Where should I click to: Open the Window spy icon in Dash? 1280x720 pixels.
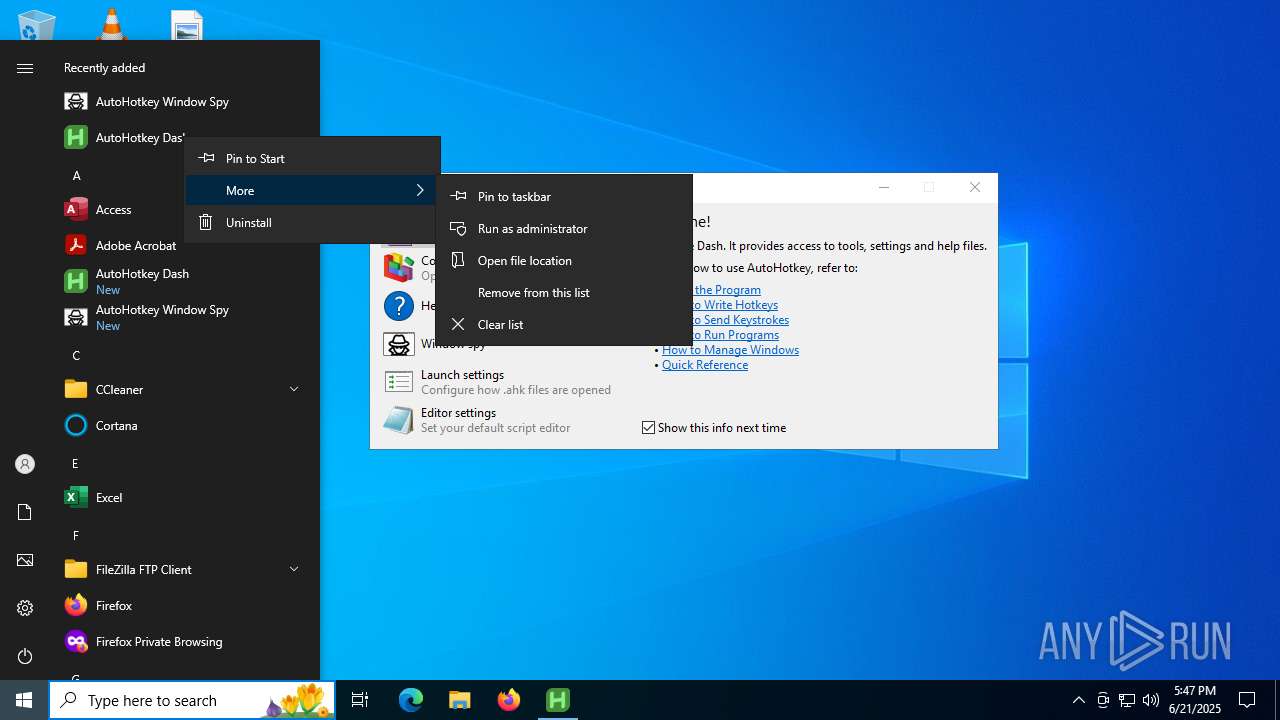[x=399, y=344]
